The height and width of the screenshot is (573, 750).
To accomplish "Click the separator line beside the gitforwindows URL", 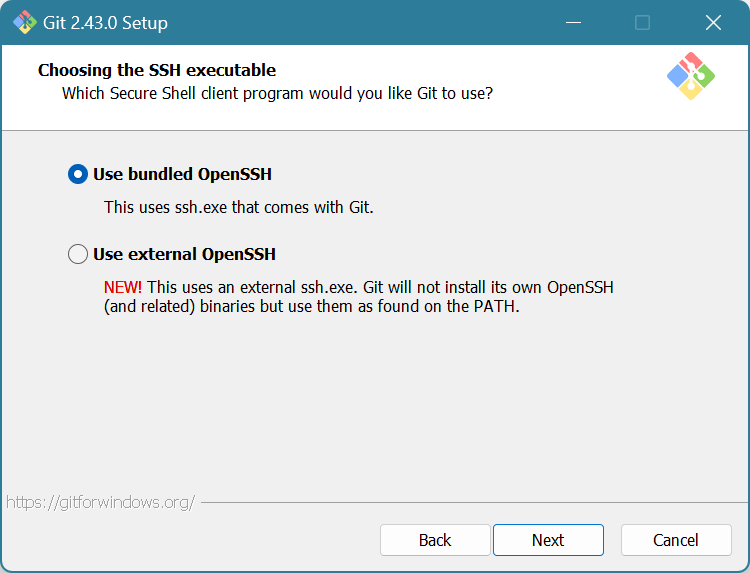I will [x=470, y=502].
